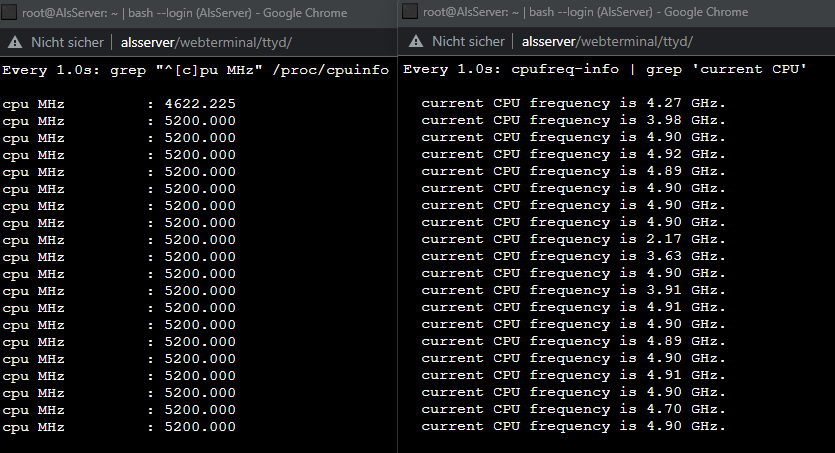The width and height of the screenshot is (835, 453).
Task: Focus the left window's alsserver/webterminal/ttyd/ address
Action: coord(206,43)
